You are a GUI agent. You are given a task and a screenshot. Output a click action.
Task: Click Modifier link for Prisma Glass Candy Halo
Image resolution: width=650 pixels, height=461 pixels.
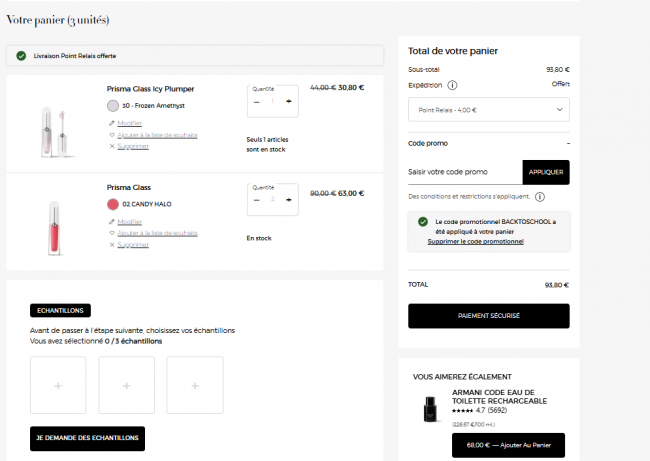(x=129, y=222)
